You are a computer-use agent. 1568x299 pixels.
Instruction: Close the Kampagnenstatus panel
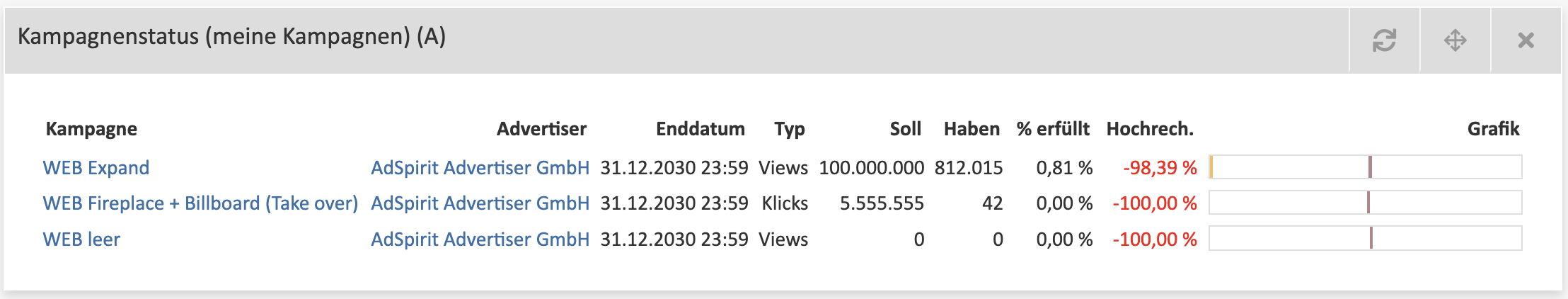tap(1526, 40)
